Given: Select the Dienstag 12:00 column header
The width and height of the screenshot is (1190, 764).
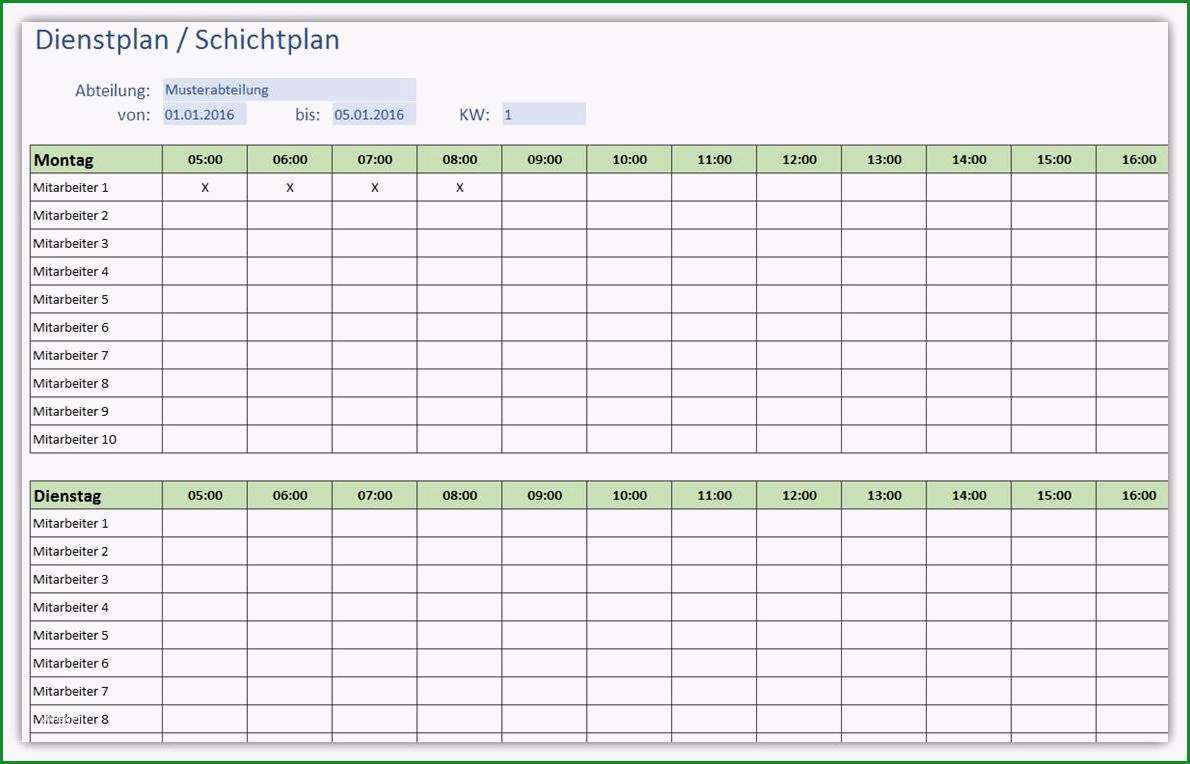Looking at the screenshot, I should (x=799, y=495).
